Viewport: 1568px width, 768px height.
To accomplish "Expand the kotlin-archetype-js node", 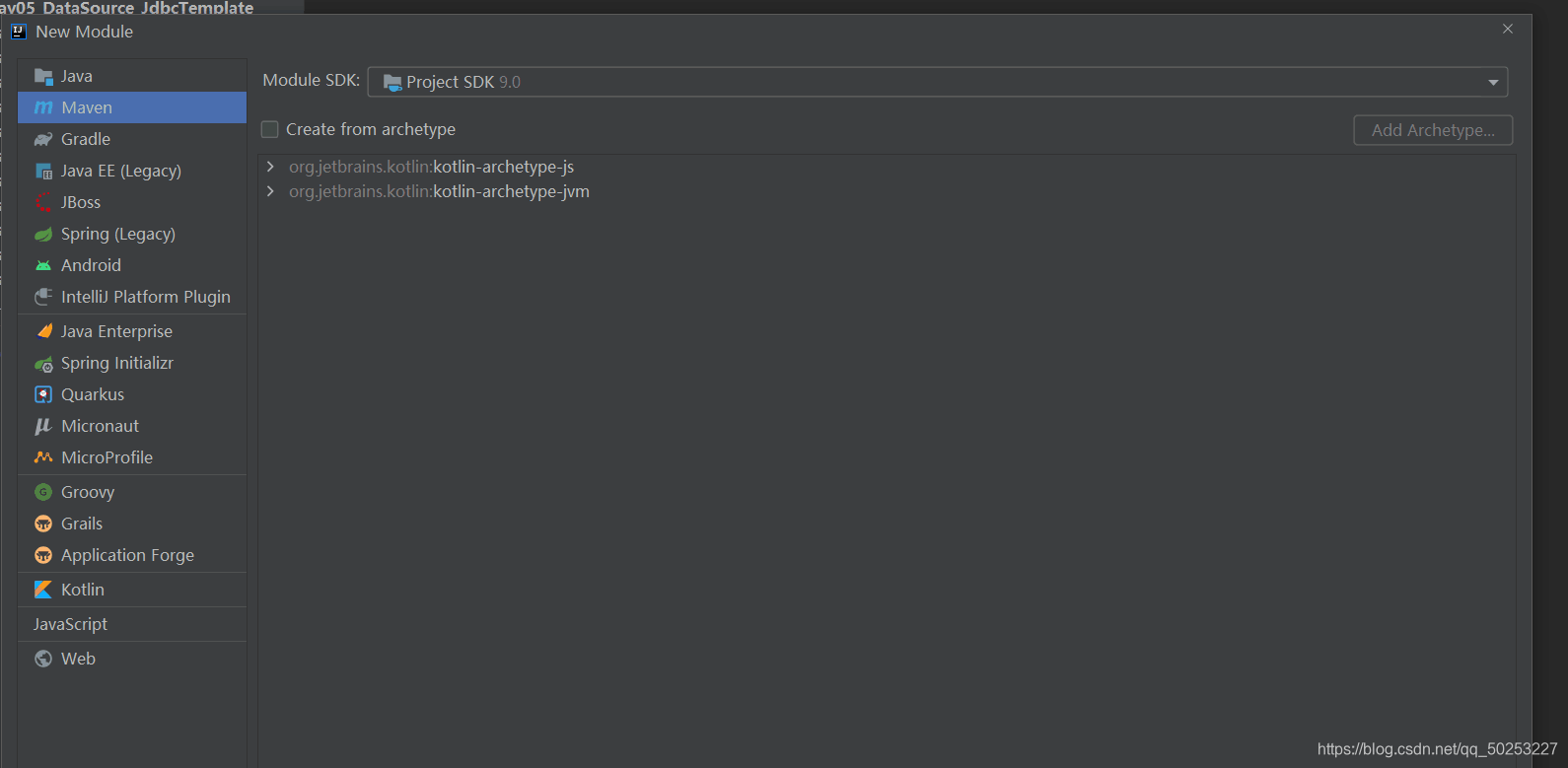I will point(270,167).
